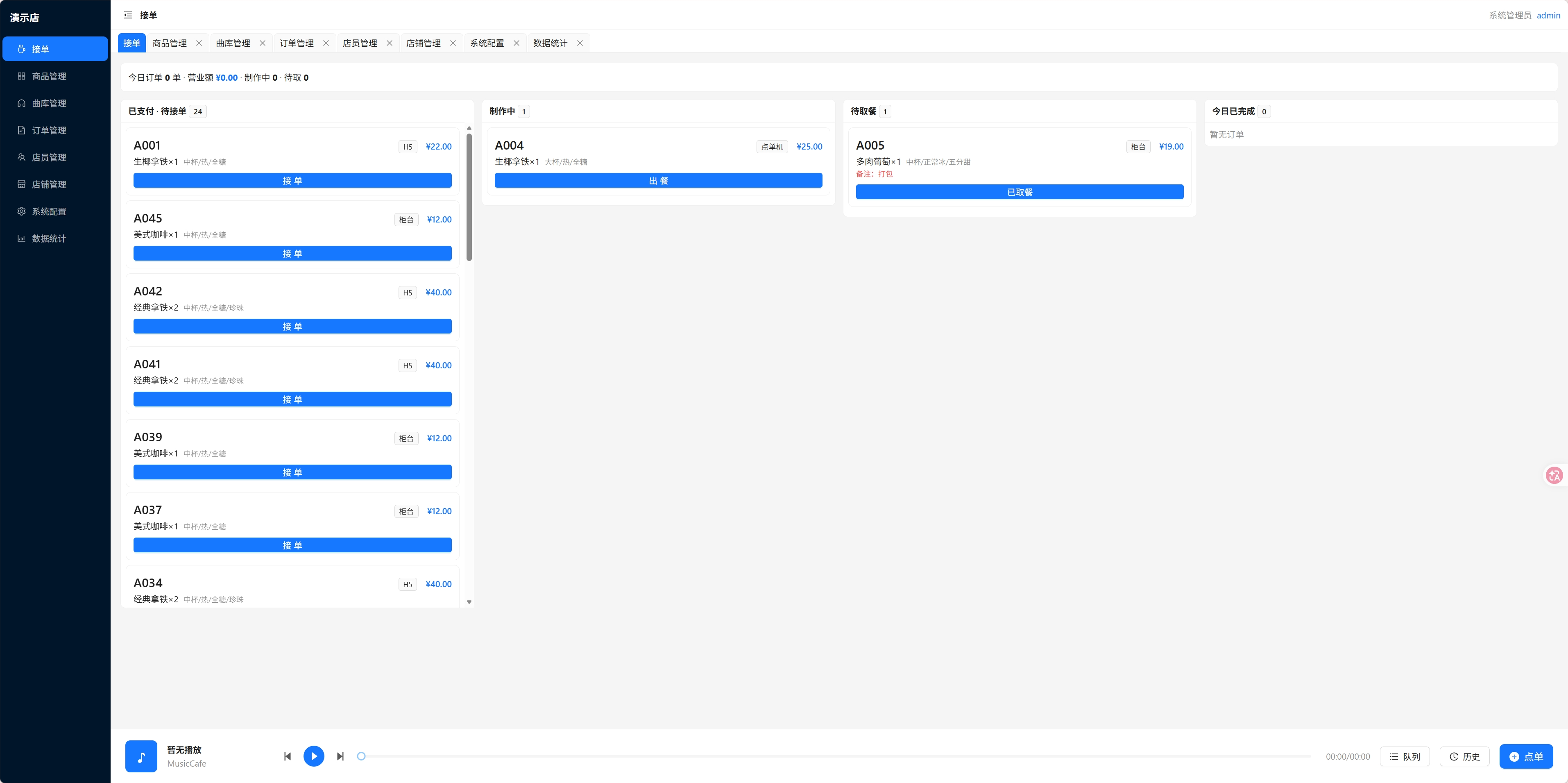Screen dimensions: 1568x783
Task: Close the 曲库管理 tab
Action: tap(262, 43)
